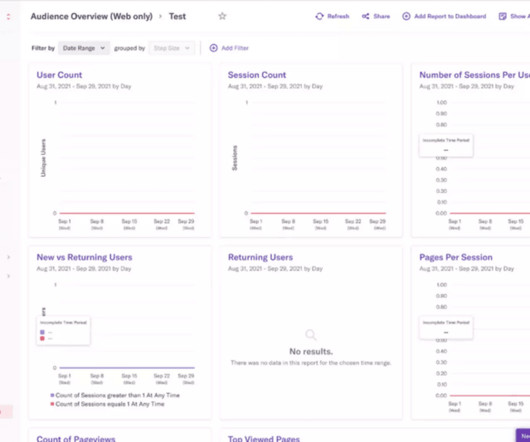Image resolution: width=530 pixels, height=442 pixels.
Task: Click tooltip in Pages Per Session chart
Action: [446, 327]
